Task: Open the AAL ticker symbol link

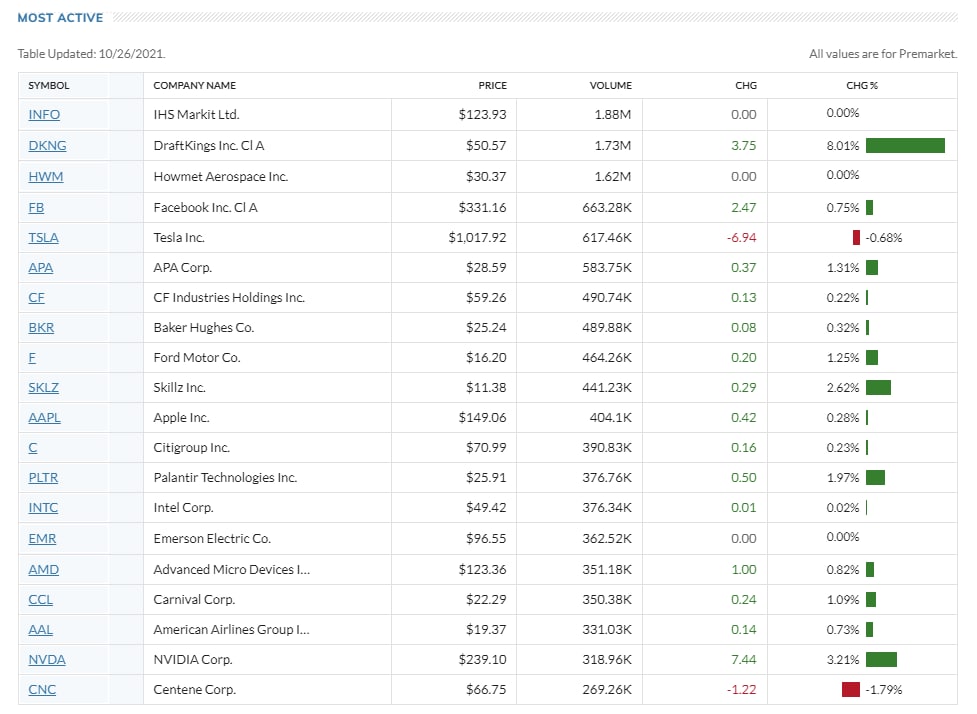Action: 41,629
